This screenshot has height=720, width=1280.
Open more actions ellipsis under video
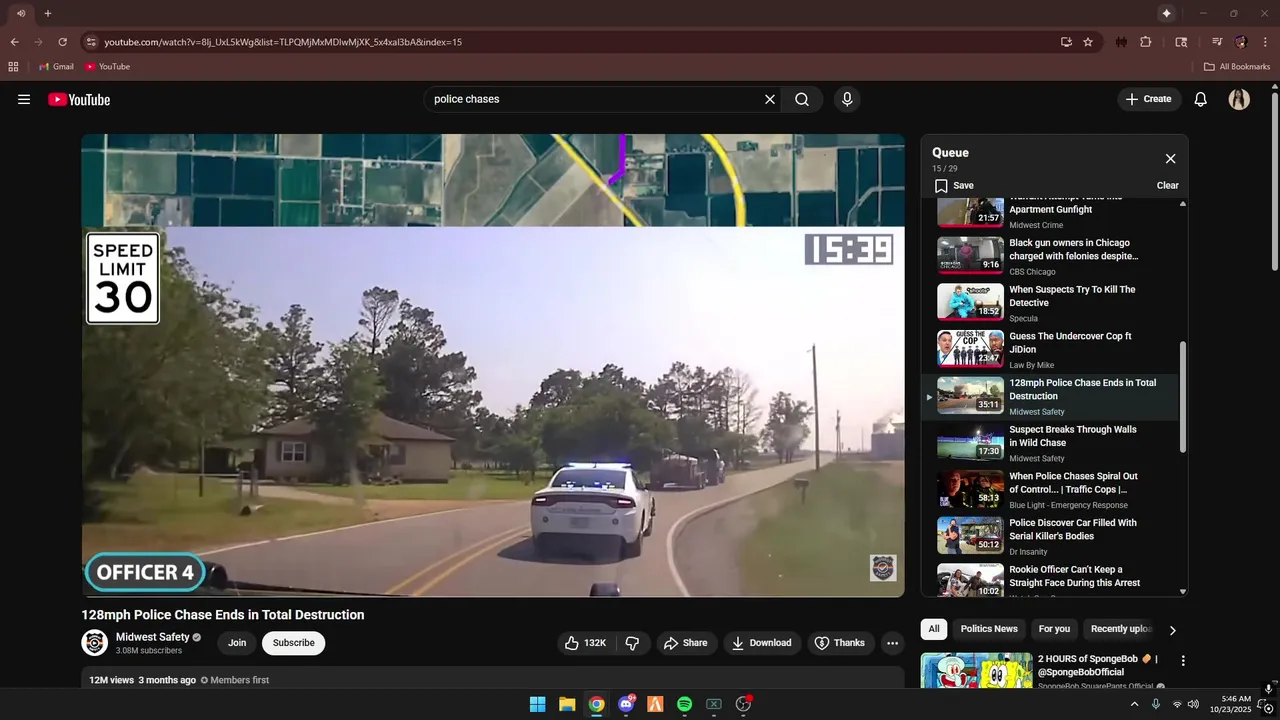click(x=893, y=643)
